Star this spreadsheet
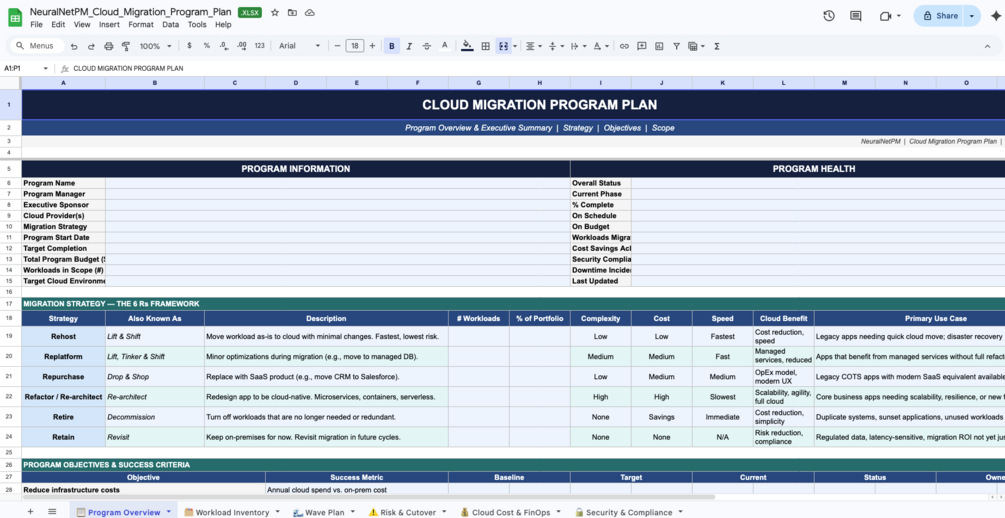Image resolution: width=1005 pixels, height=518 pixels. pyautogui.click(x=275, y=12)
